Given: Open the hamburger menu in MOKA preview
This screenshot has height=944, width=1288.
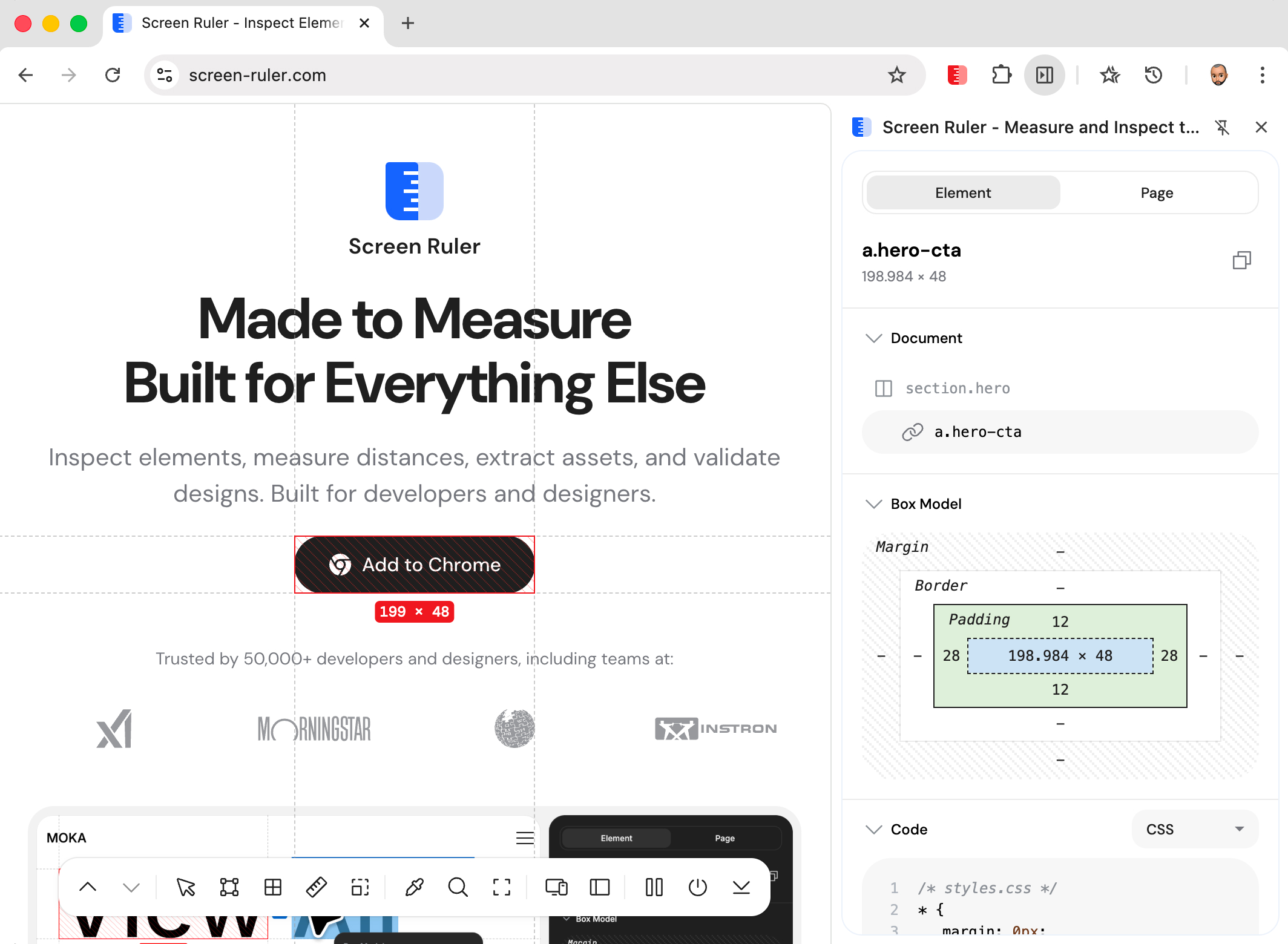Looking at the screenshot, I should (525, 838).
